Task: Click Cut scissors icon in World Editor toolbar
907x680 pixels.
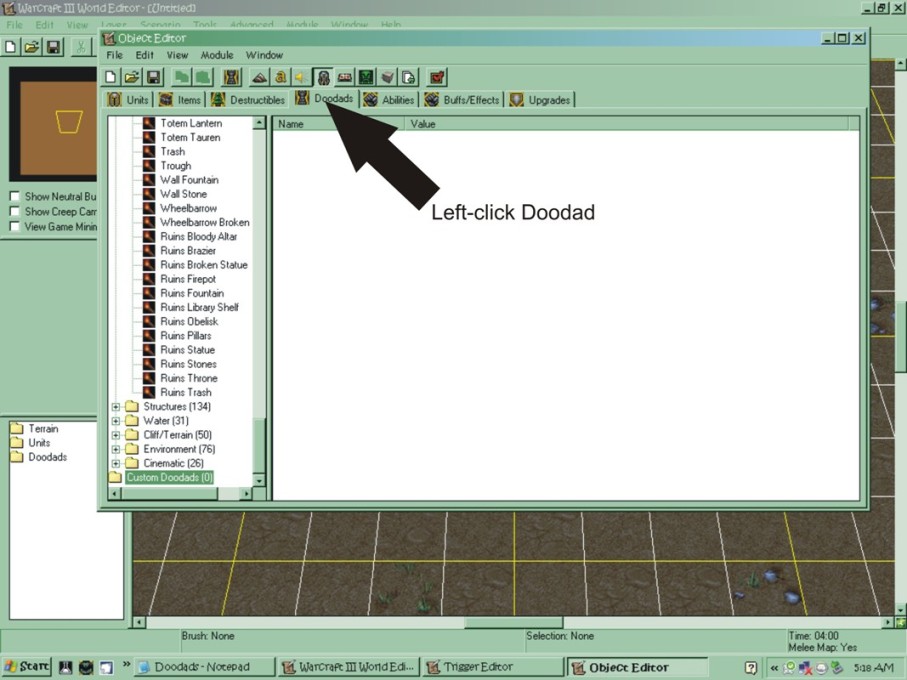Action: tap(81, 47)
